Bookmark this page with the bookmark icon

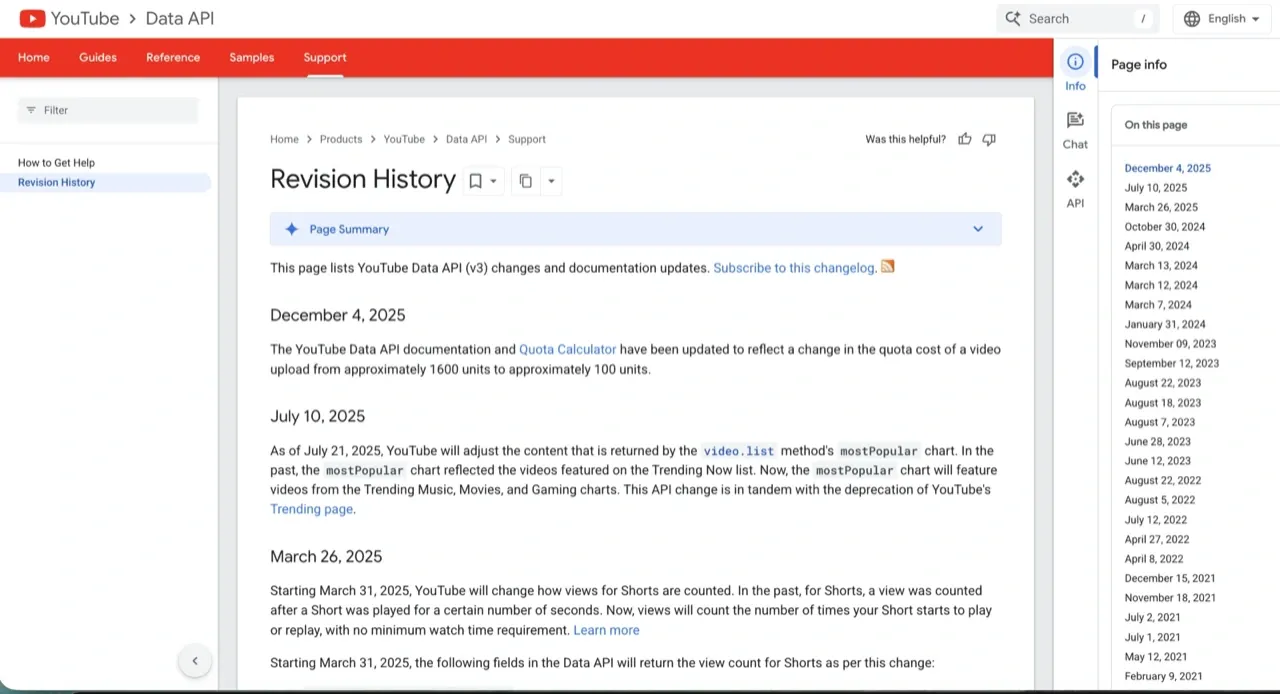476,181
